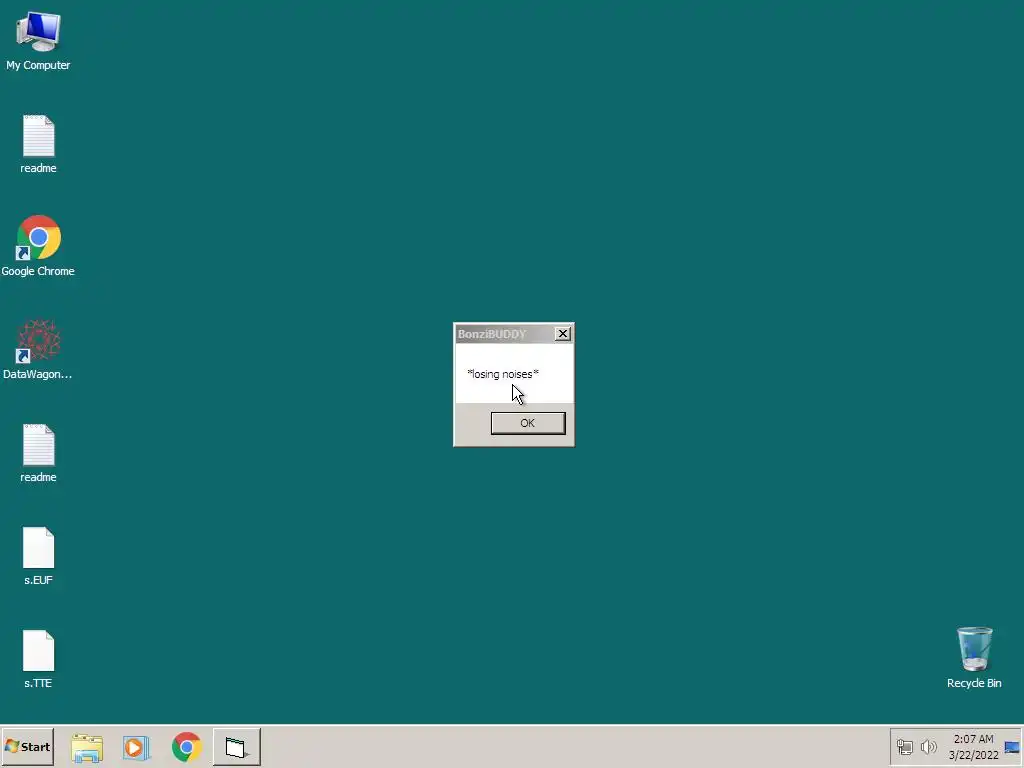Click the '*losing noises*' message text
This screenshot has width=1024, height=768.
503,374
